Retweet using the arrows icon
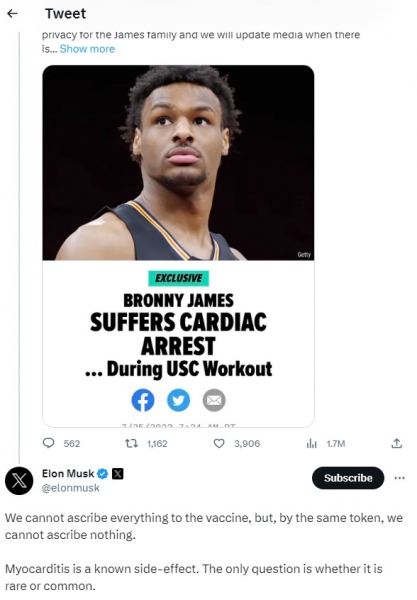The image size is (417, 600). (132, 443)
